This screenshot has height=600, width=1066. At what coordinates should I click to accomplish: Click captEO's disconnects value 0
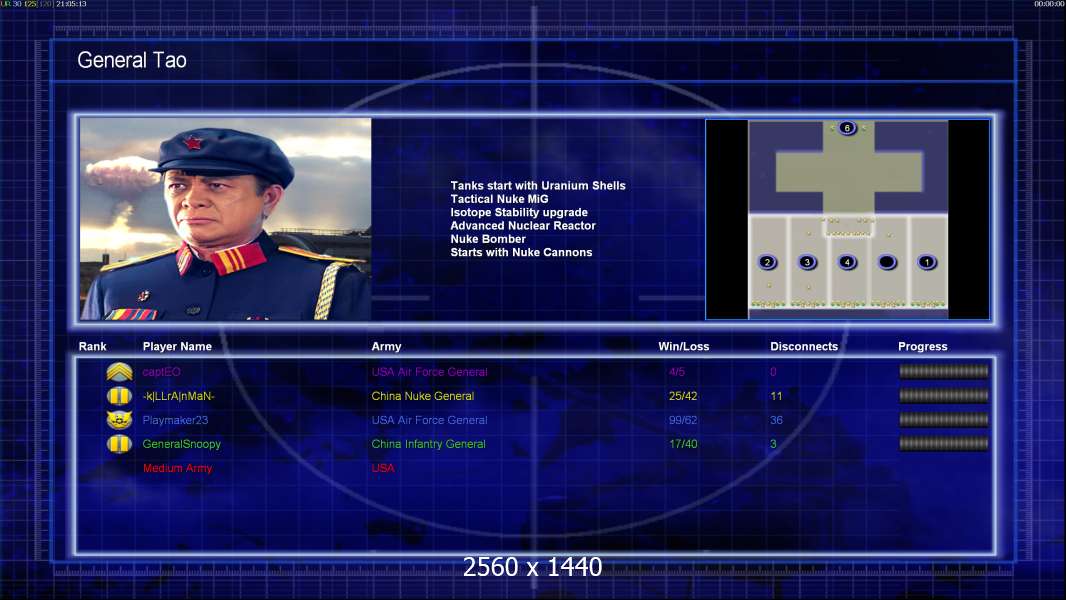click(773, 372)
